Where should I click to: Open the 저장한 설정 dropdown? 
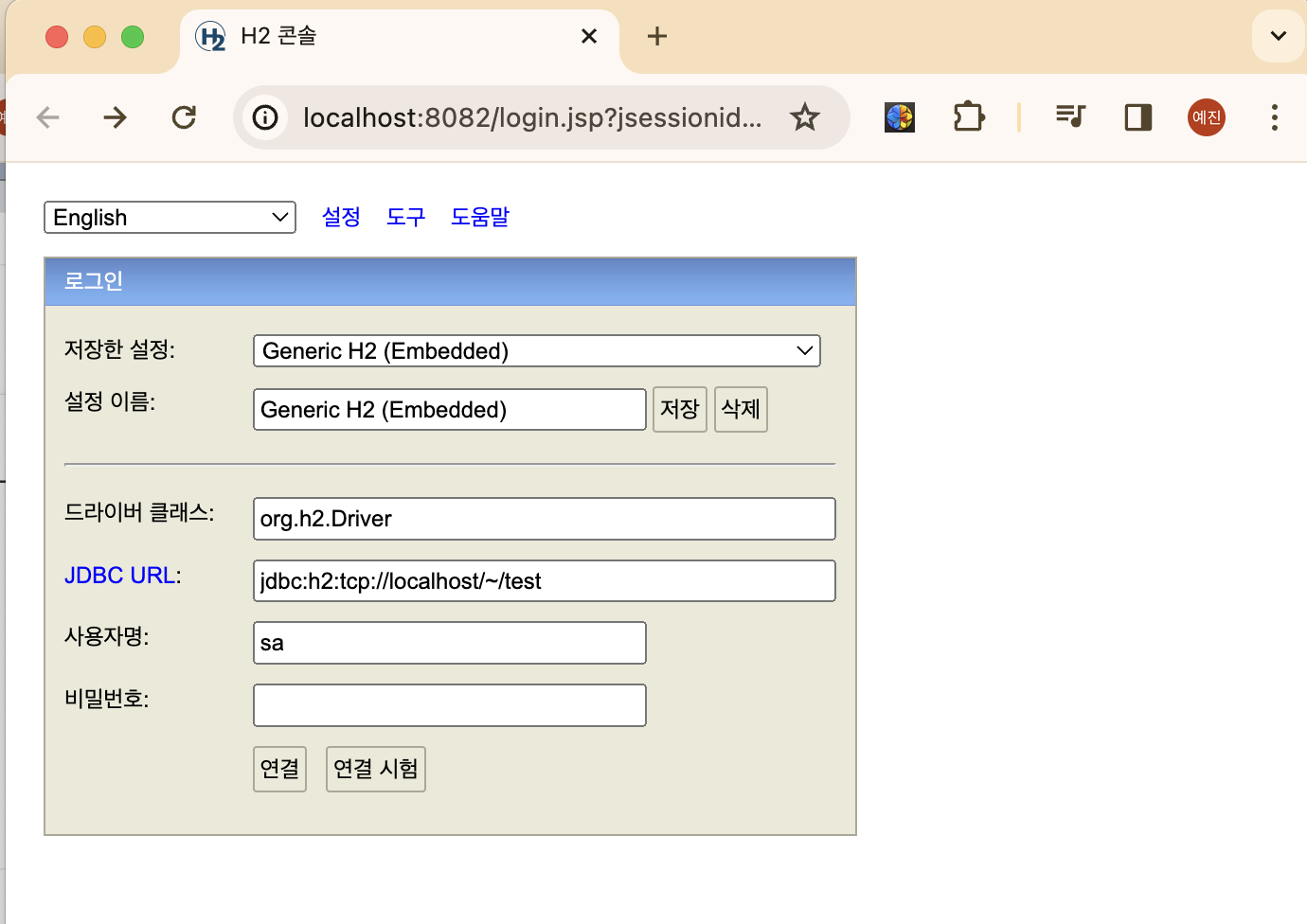point(537,350)
